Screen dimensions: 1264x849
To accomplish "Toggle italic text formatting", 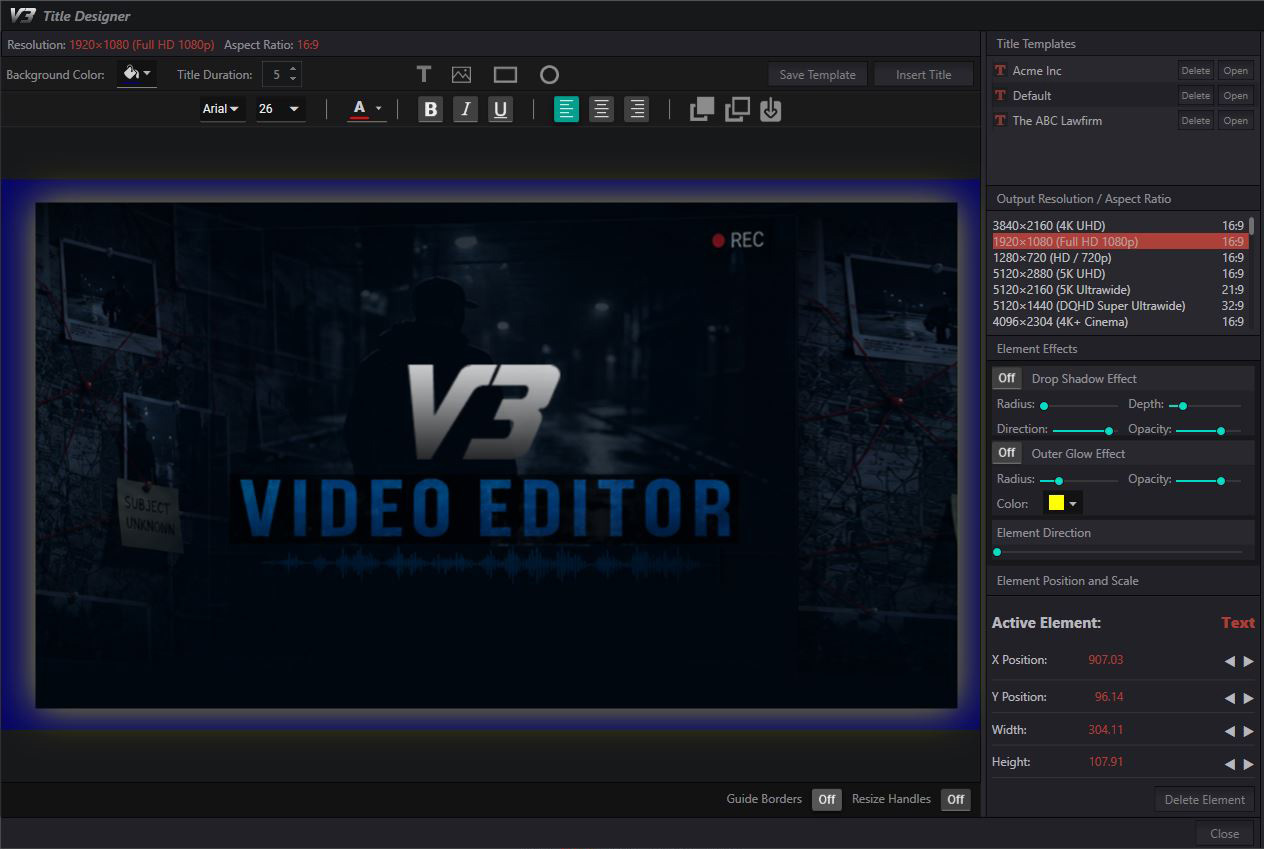I will [x=465, y=109].
